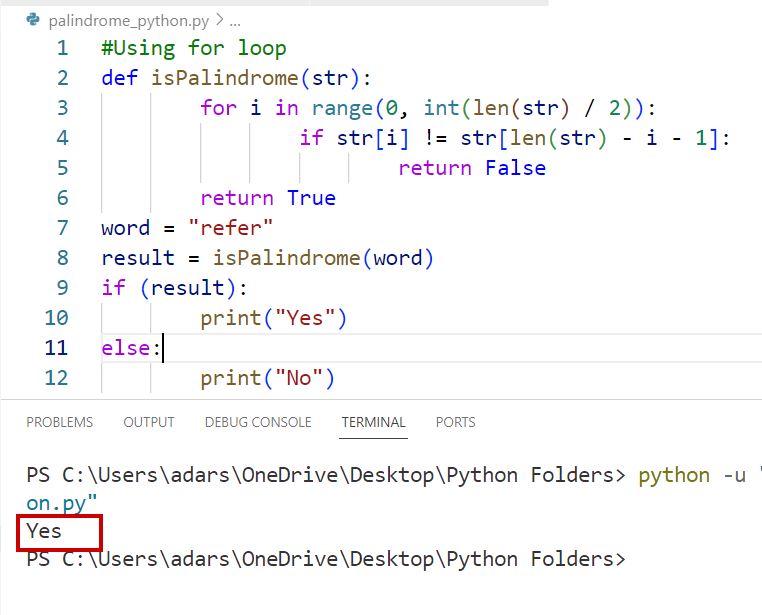The width and height of the screenshot is (762, 615).
Task: Click the comment '#Using for loop'
Action: pyautogui.click(x=194, y=48)
